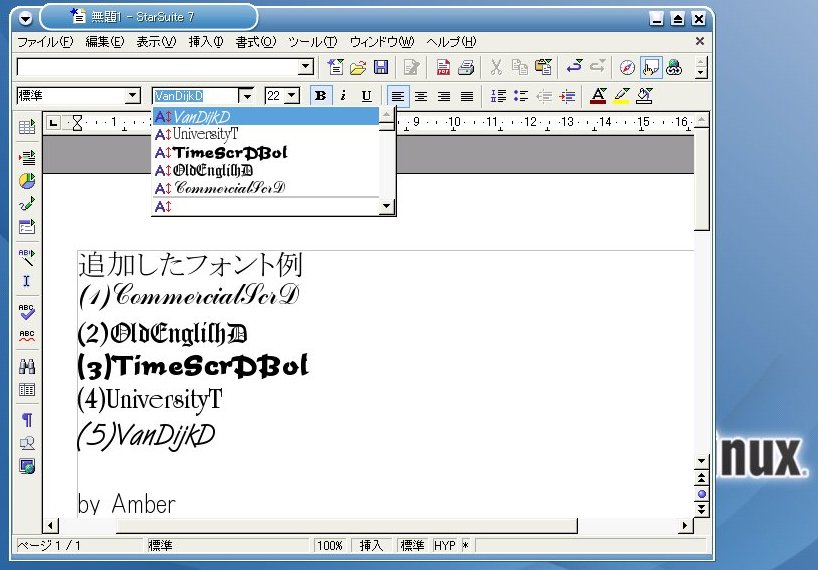The height and width of the screenshot is (570, 818).
Task: Select OldEnglishD from font list
Action: (x=212, y=170)
